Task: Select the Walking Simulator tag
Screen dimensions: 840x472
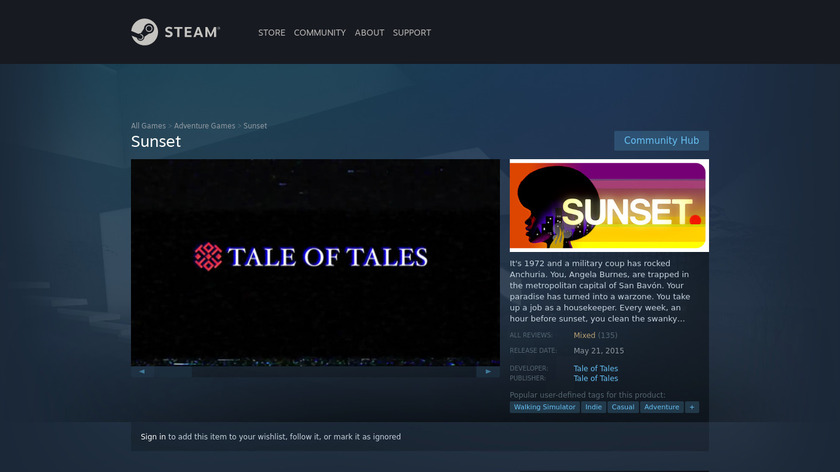Action: point(544,407)
